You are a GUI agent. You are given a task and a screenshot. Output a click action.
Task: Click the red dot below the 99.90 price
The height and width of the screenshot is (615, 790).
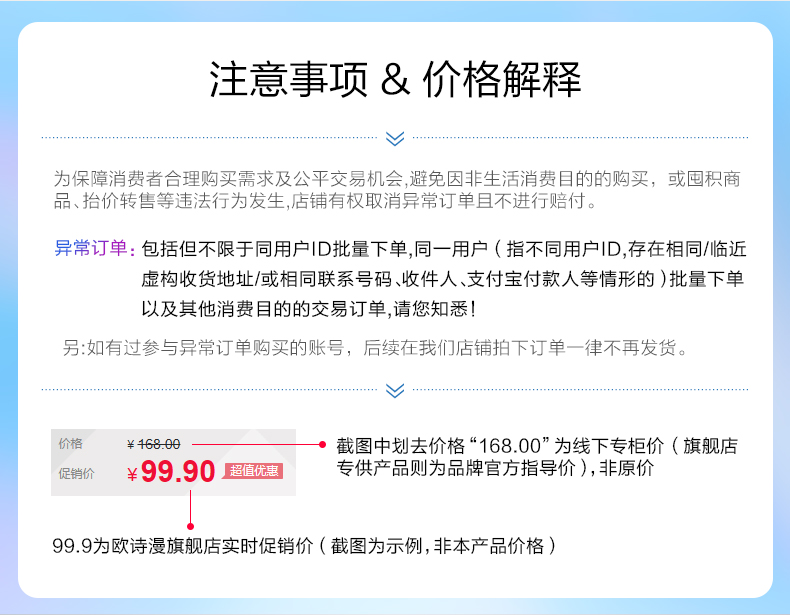[190, 526]
